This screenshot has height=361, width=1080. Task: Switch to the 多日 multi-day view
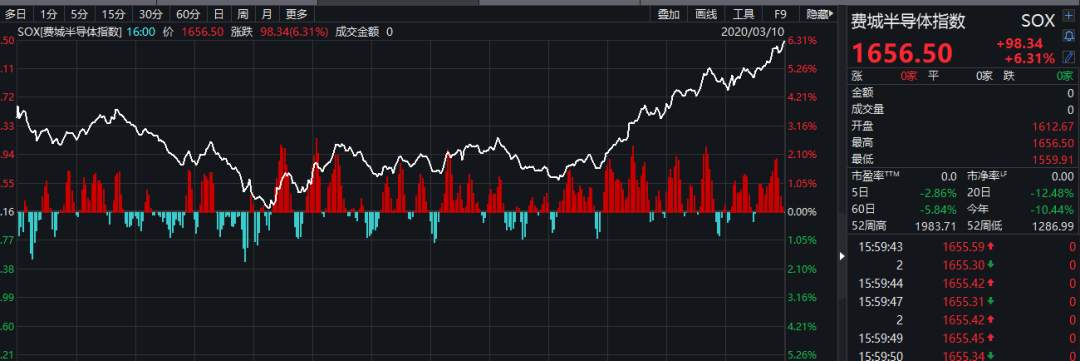click(x=16, y=14)
